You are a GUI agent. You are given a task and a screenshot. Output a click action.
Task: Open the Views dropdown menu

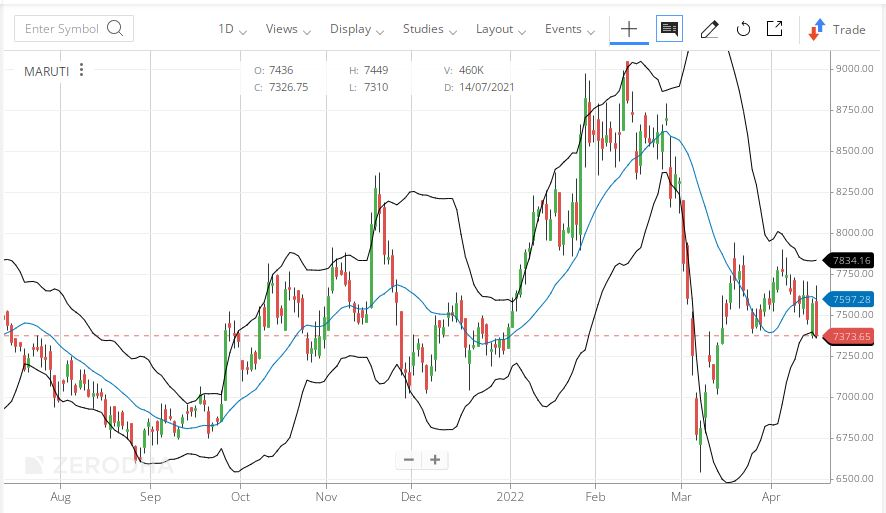288,29
